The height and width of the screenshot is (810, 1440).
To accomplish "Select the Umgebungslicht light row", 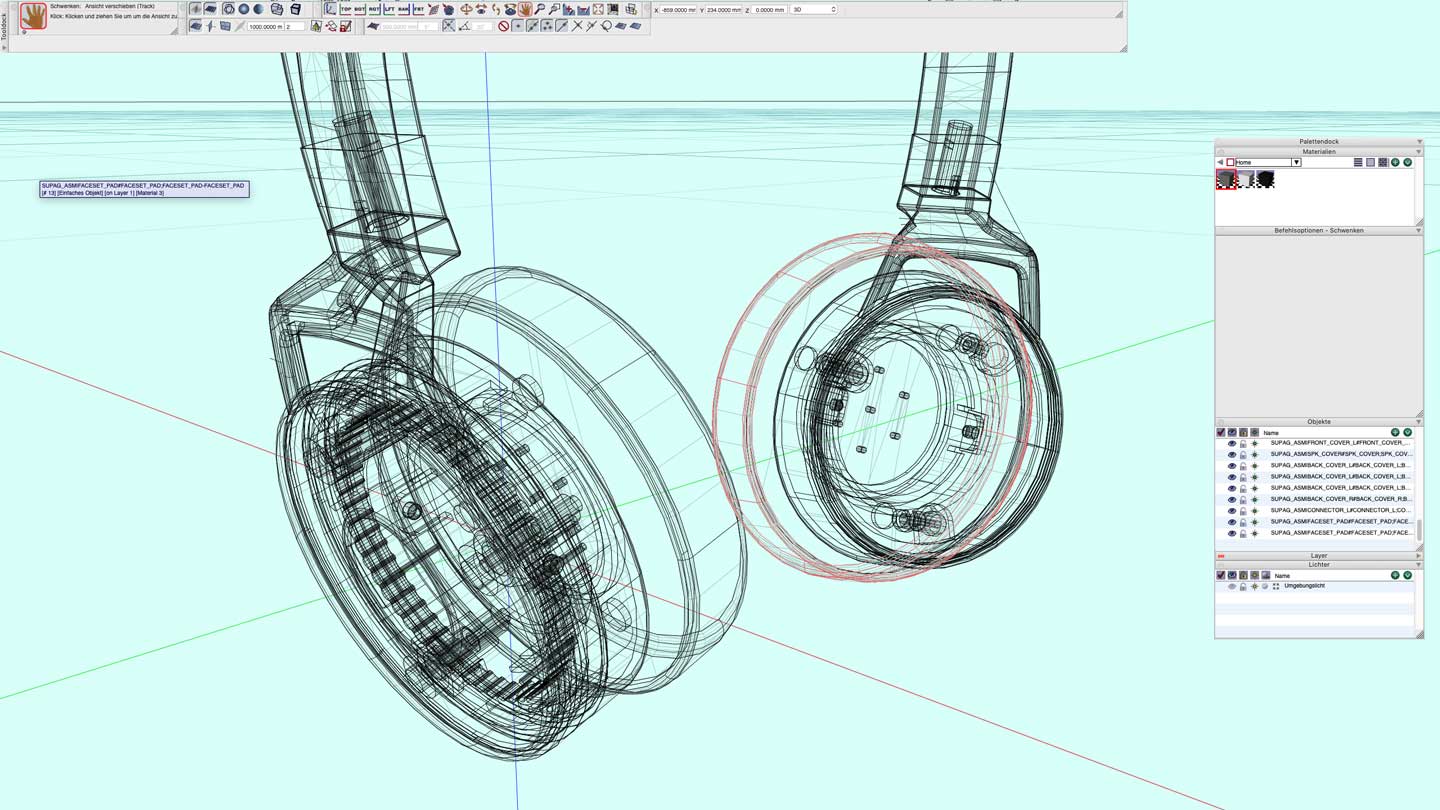I will coord(1316,586).
